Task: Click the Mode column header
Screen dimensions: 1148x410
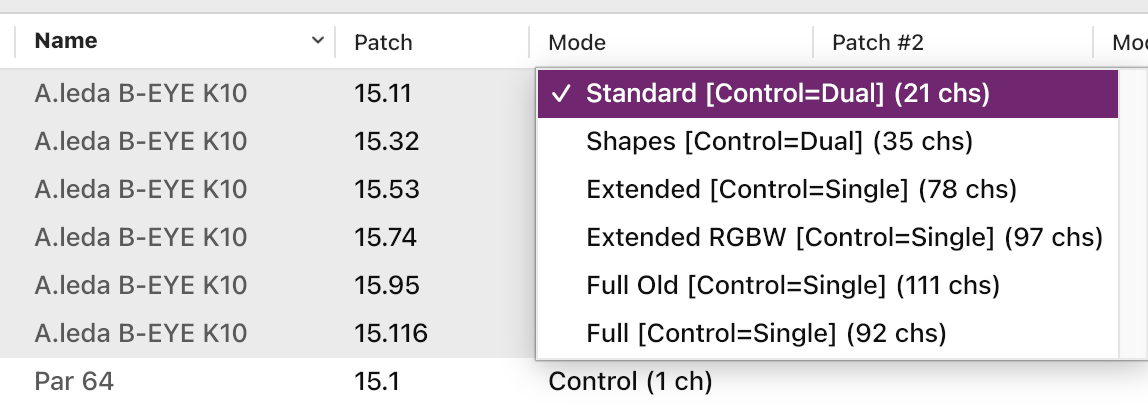Action: [577, 42]
